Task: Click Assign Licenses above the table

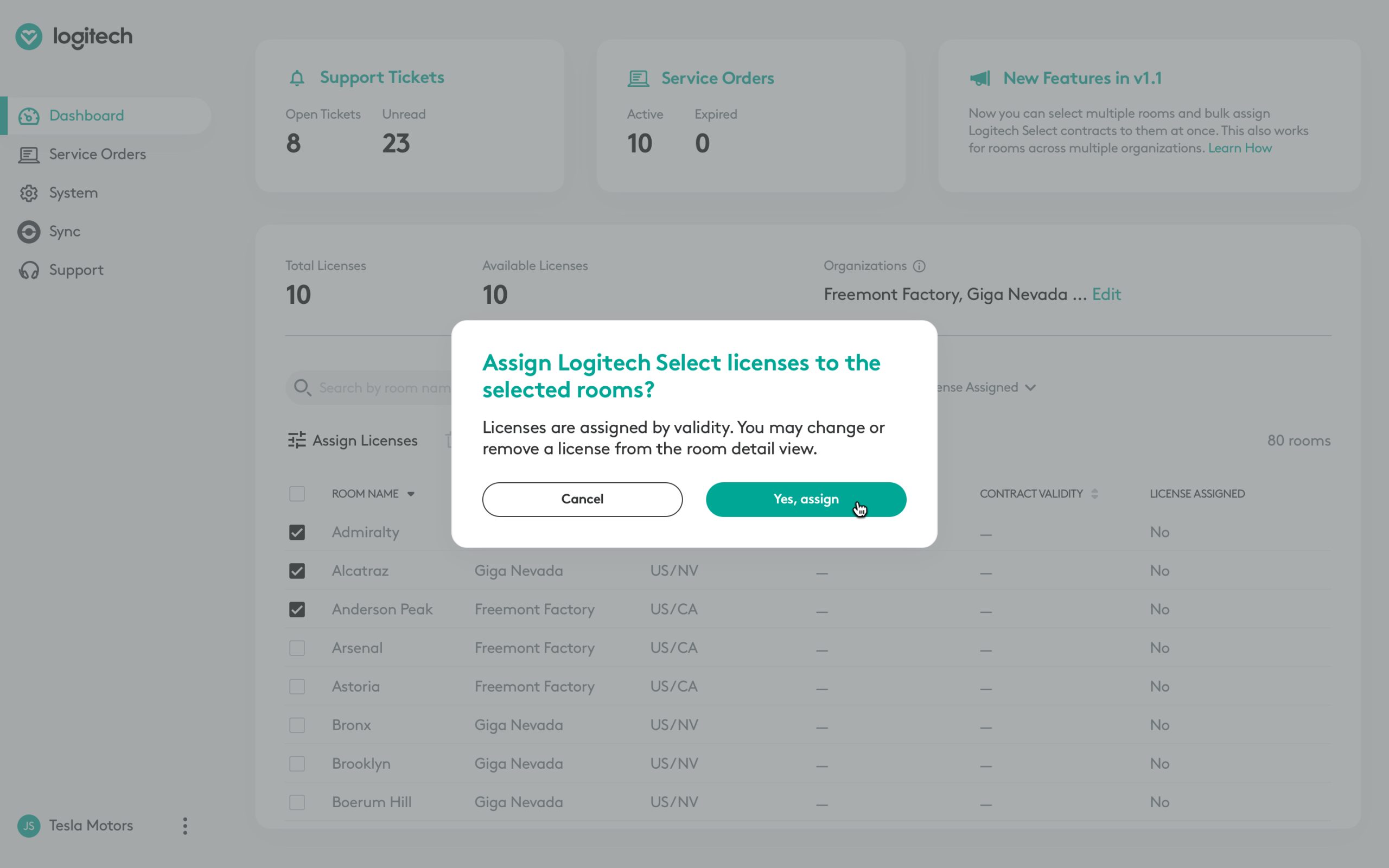Action: 353,441
